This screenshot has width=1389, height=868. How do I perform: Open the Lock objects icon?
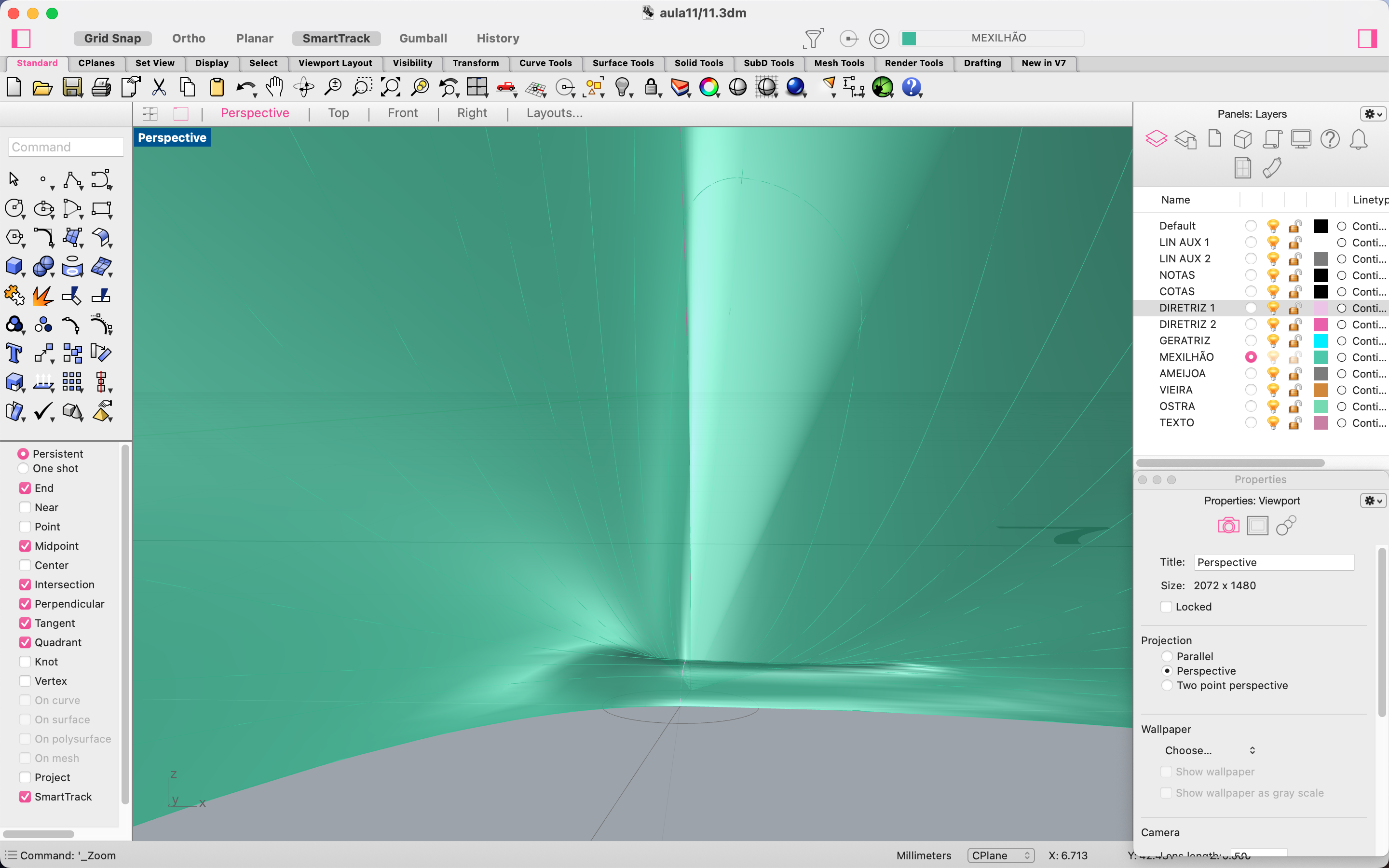coord(651,88)
